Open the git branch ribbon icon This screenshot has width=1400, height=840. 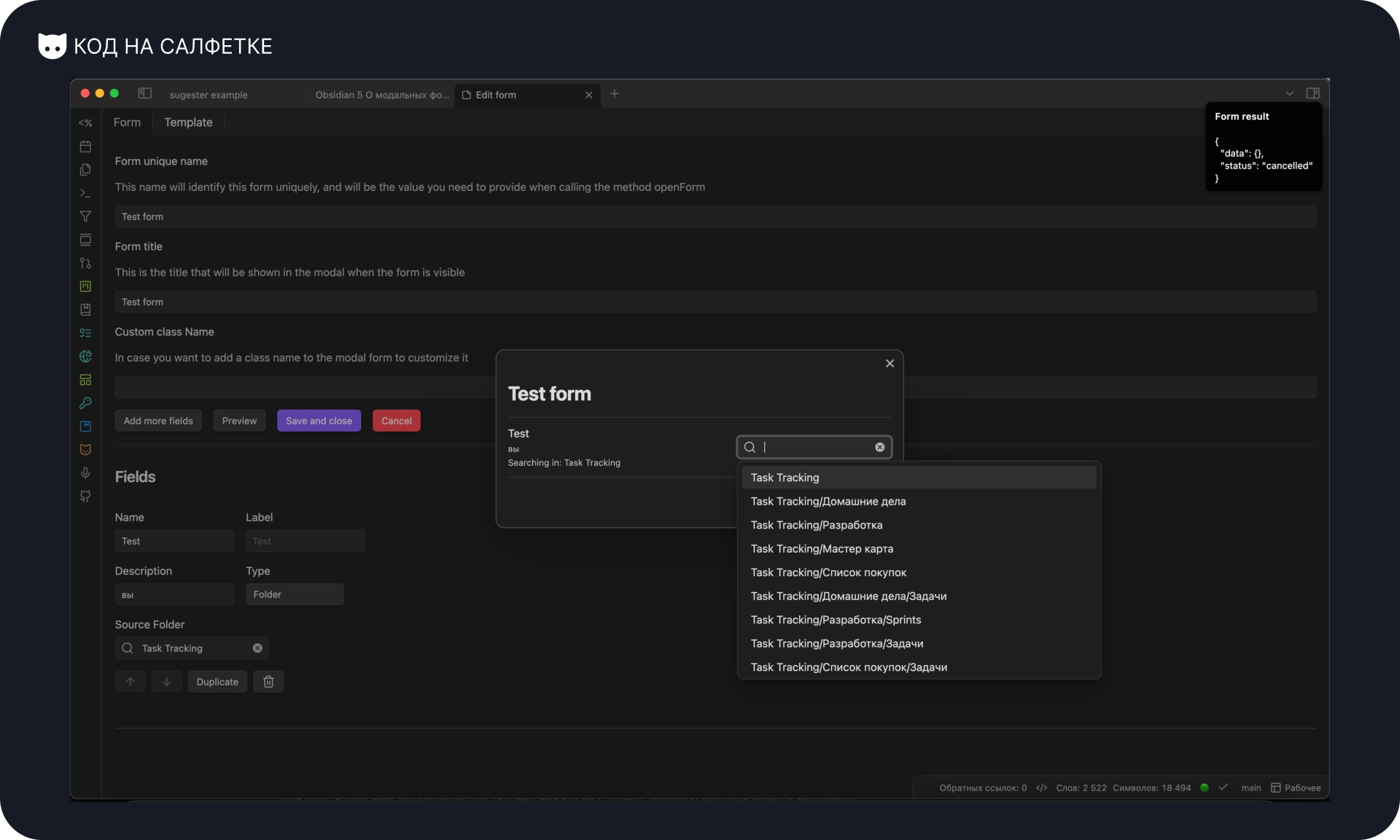tap(85, 263)
